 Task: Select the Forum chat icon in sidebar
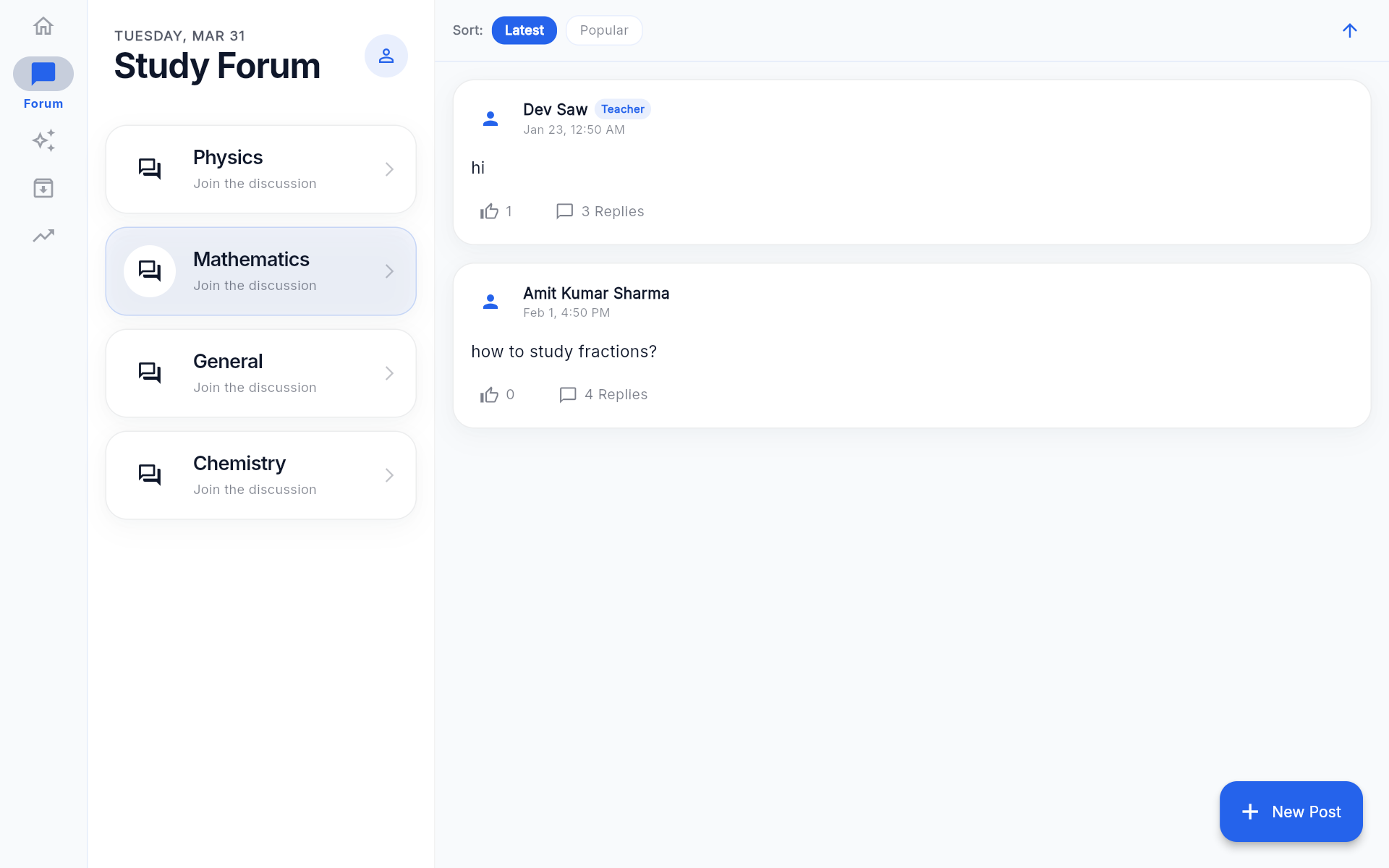tap(43, 73)
